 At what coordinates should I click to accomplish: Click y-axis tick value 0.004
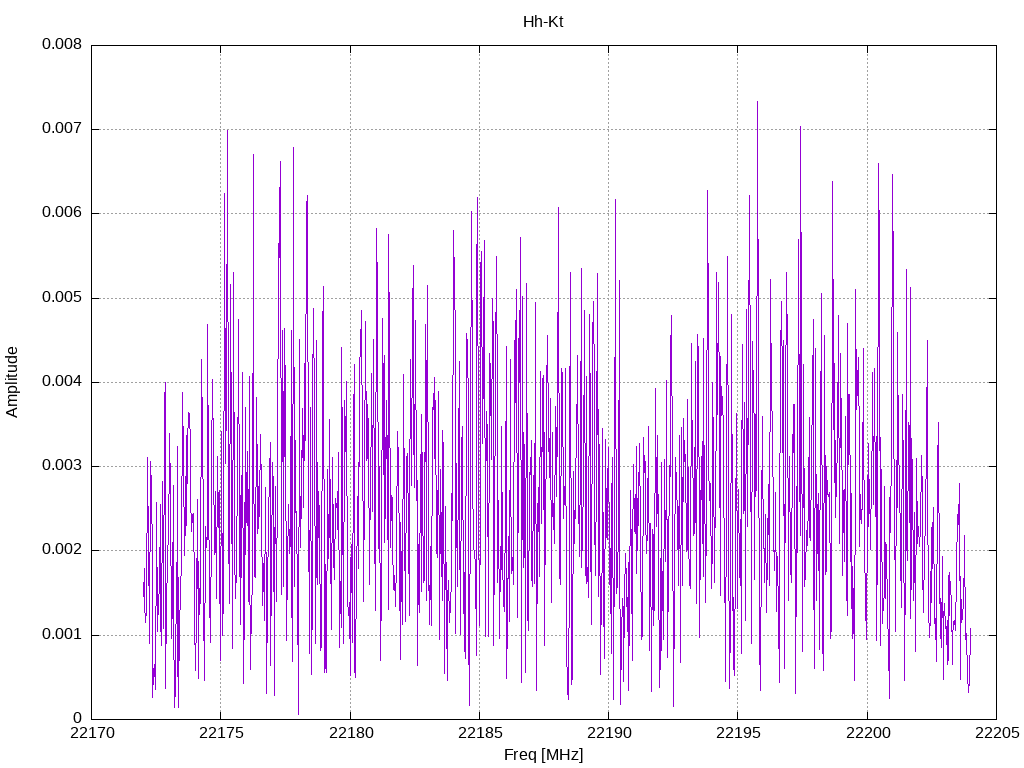point(62,382)
